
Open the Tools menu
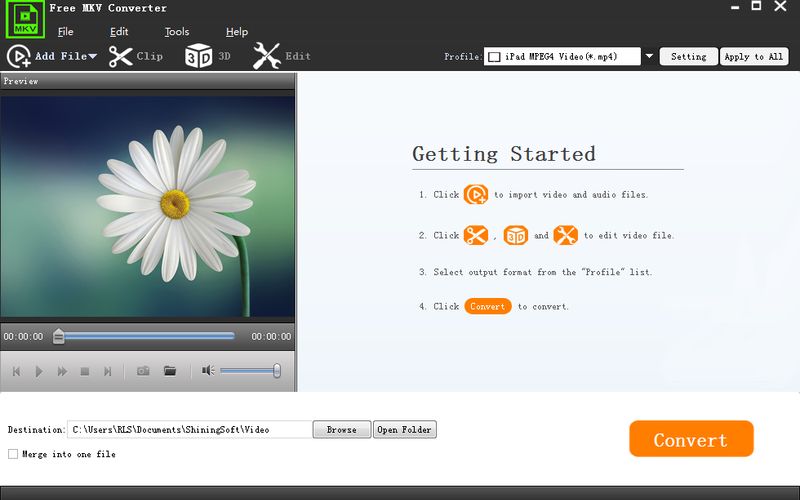pyautogui.click(x=177, y=32)
